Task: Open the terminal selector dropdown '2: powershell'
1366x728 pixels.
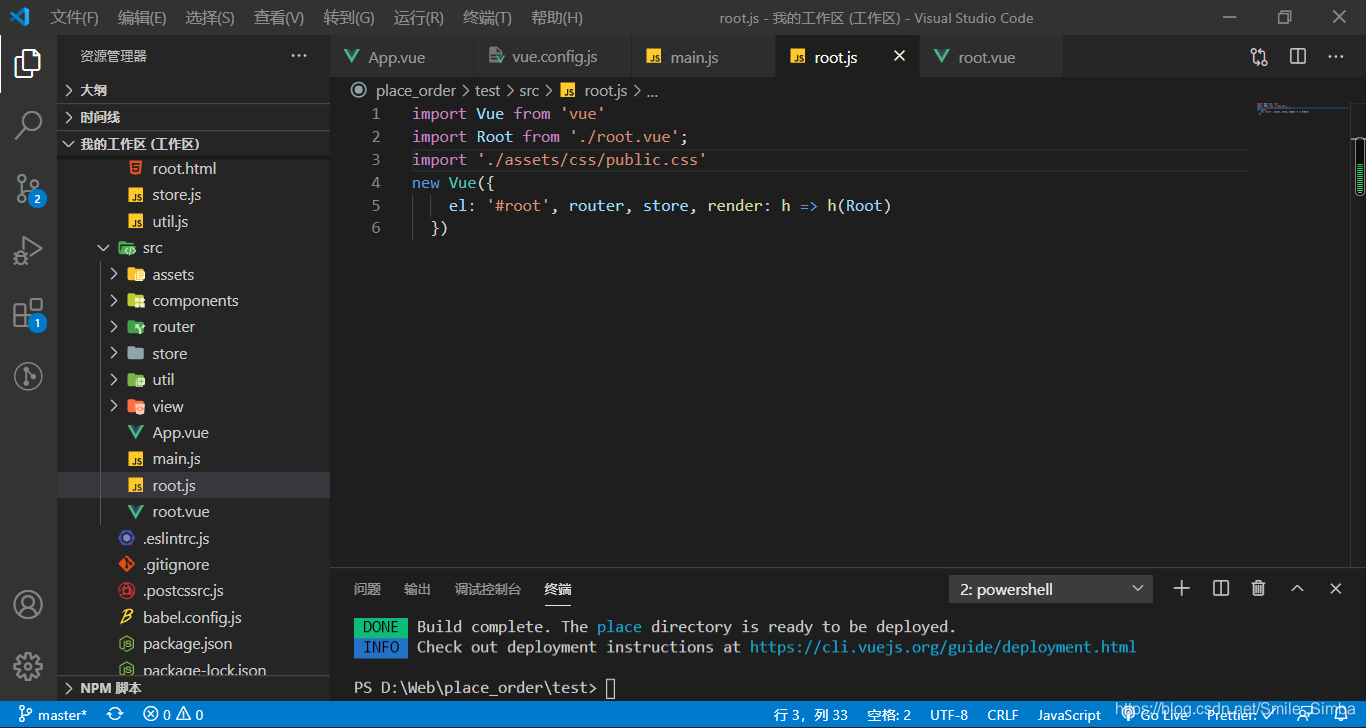Action: 1050,589
